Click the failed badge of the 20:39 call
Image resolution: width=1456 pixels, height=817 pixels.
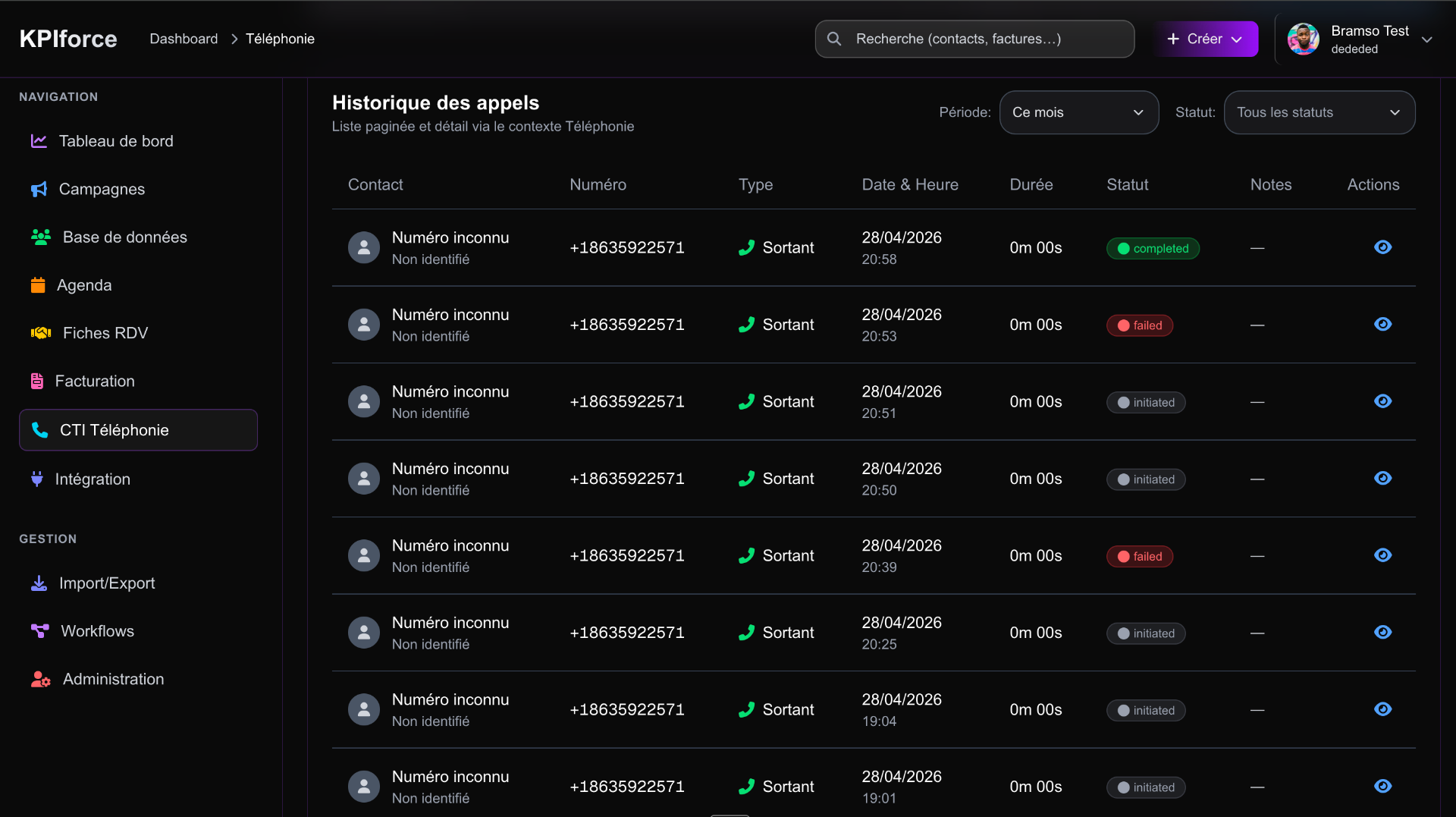(x=1140, y=556)
